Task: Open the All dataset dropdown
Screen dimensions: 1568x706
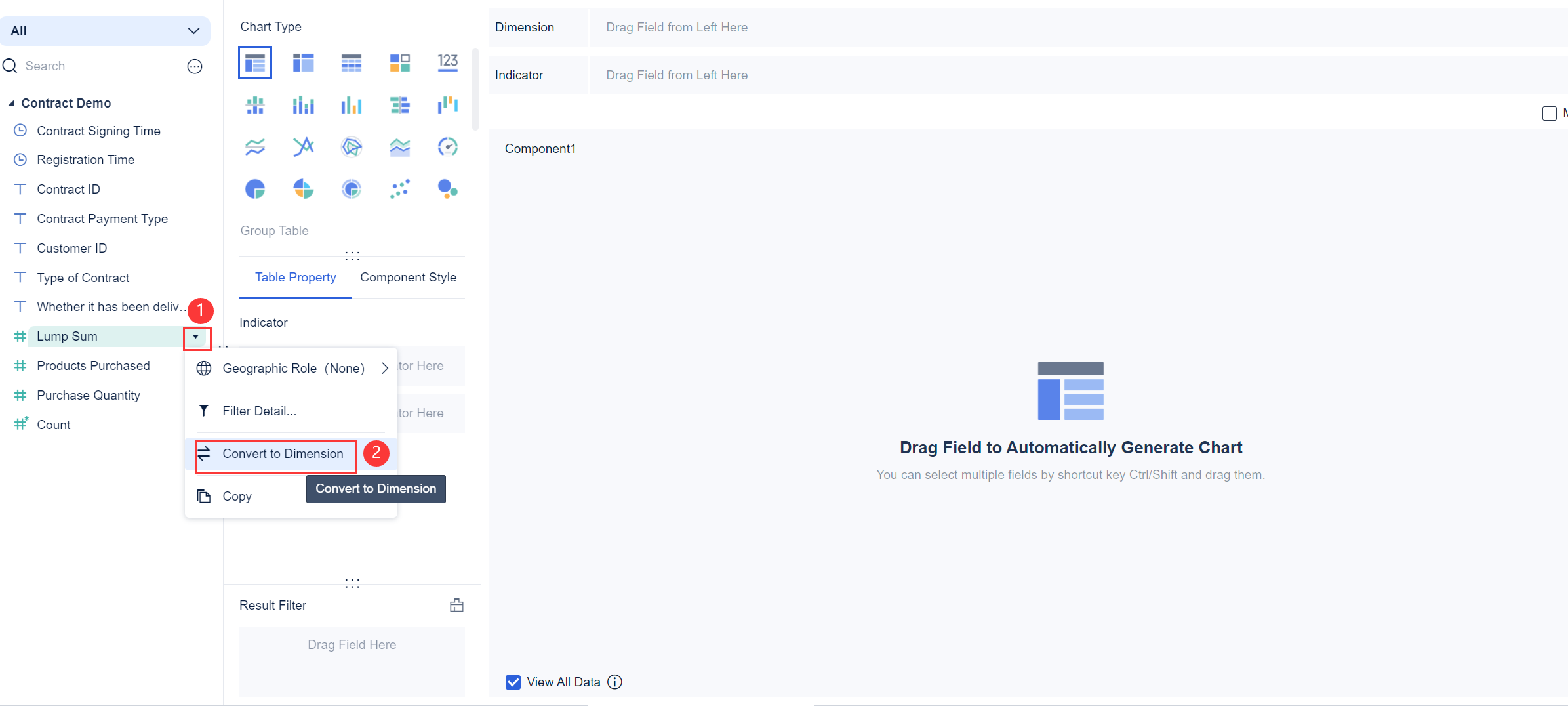Action: pos(192,31)
